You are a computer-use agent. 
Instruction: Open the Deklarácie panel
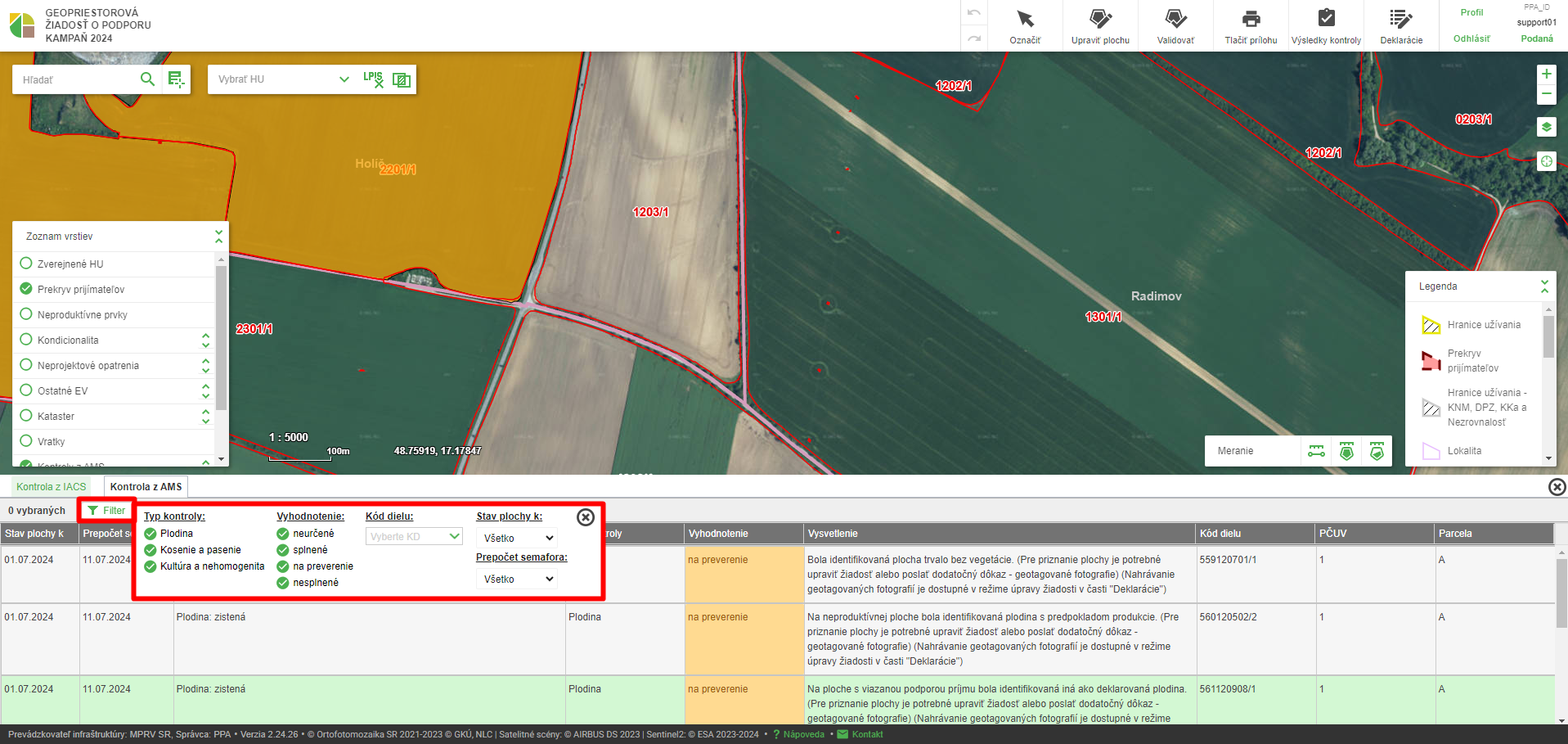(x=1401, y=26)
